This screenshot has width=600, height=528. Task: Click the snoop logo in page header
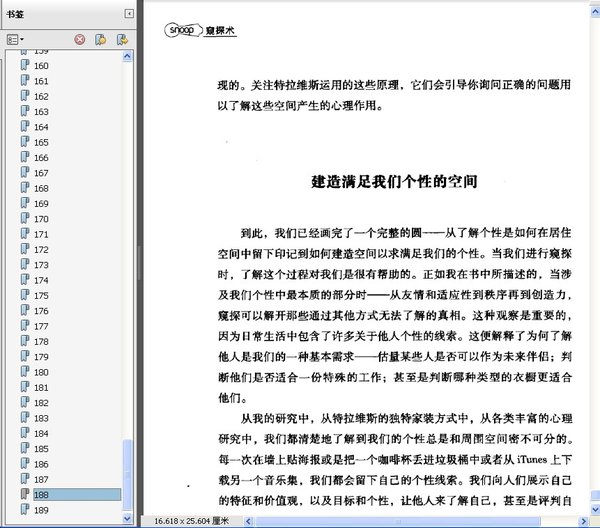(x=183, y=30)
